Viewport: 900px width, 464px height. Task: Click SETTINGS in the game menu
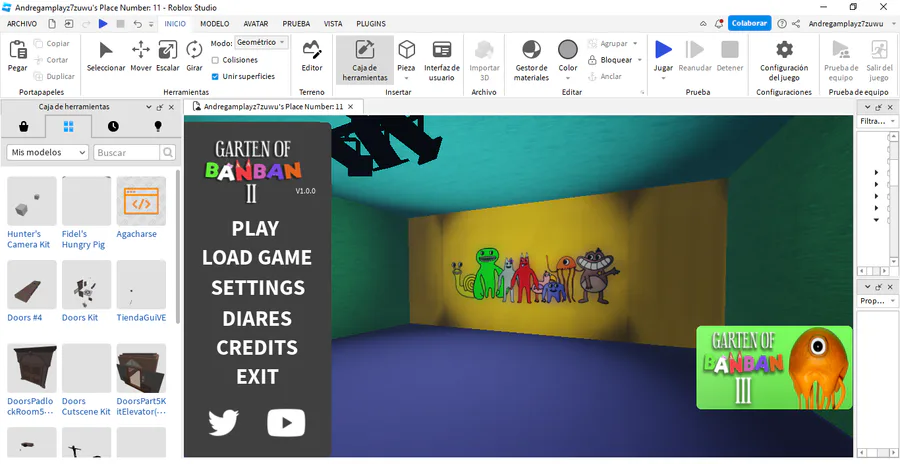tap(258, 288)
